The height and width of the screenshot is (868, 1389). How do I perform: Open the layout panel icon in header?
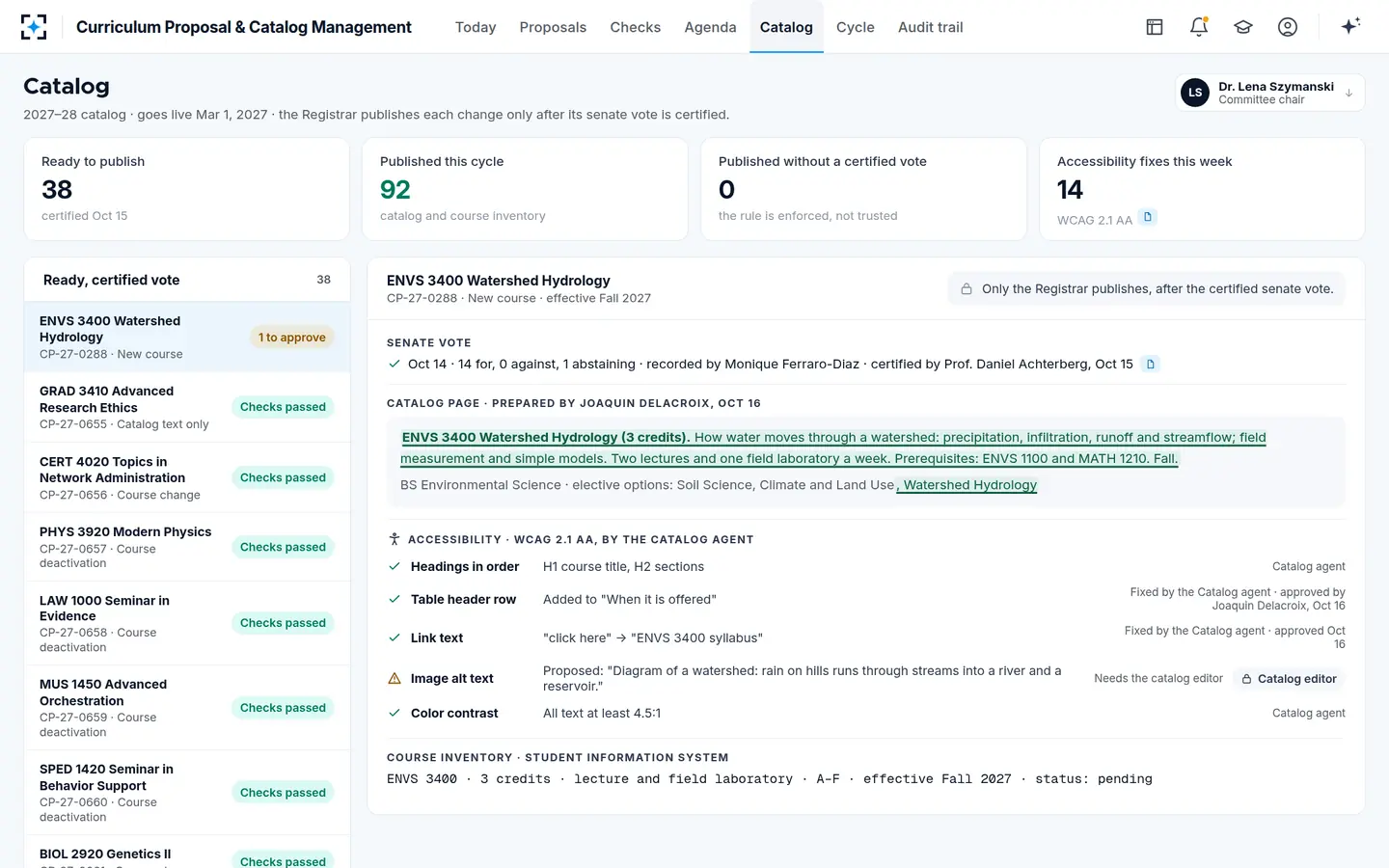pos(1155,27)
